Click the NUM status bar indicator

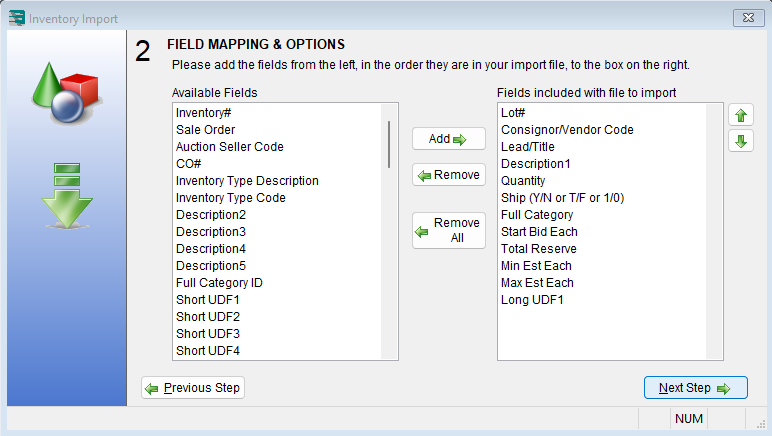pyautogui.click(x=688, y=419)
